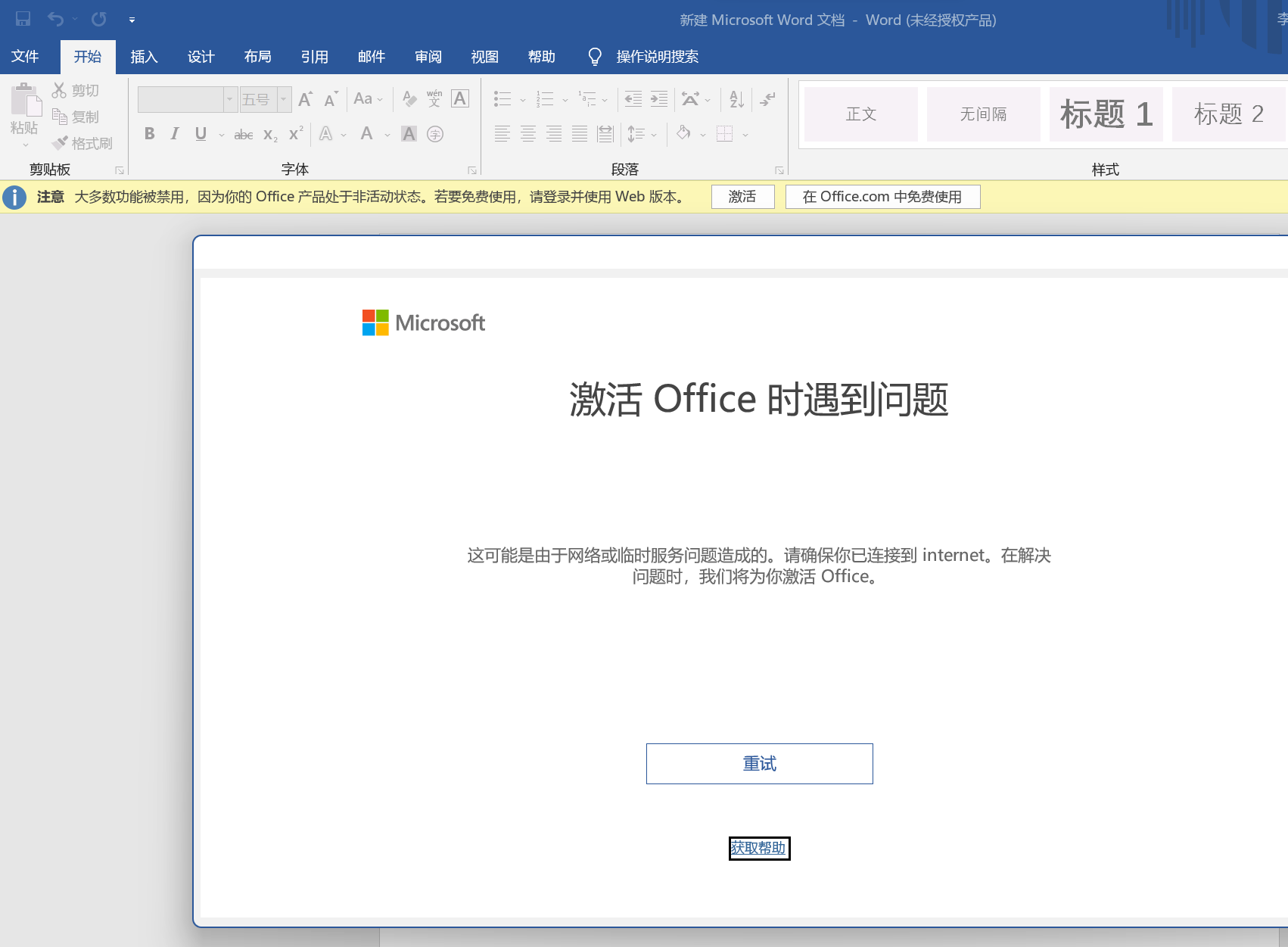The image size is (1288, 947).
Task: Click the Asian layout icon
Action: (690, 98)
